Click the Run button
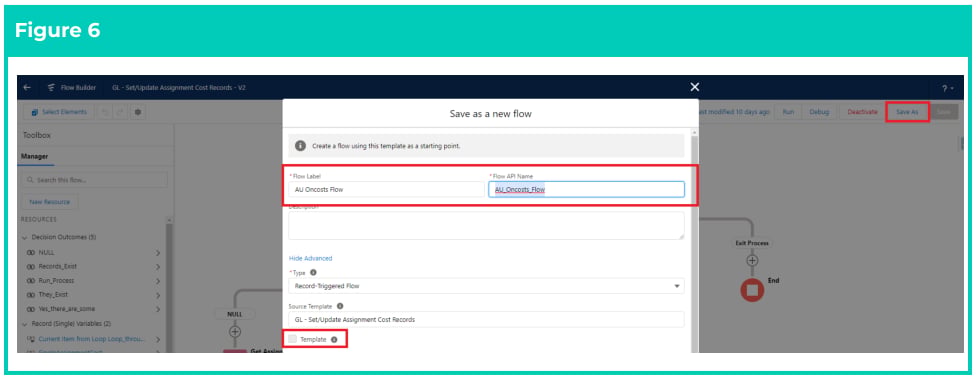The image size is (976, 379). (788, 112)
